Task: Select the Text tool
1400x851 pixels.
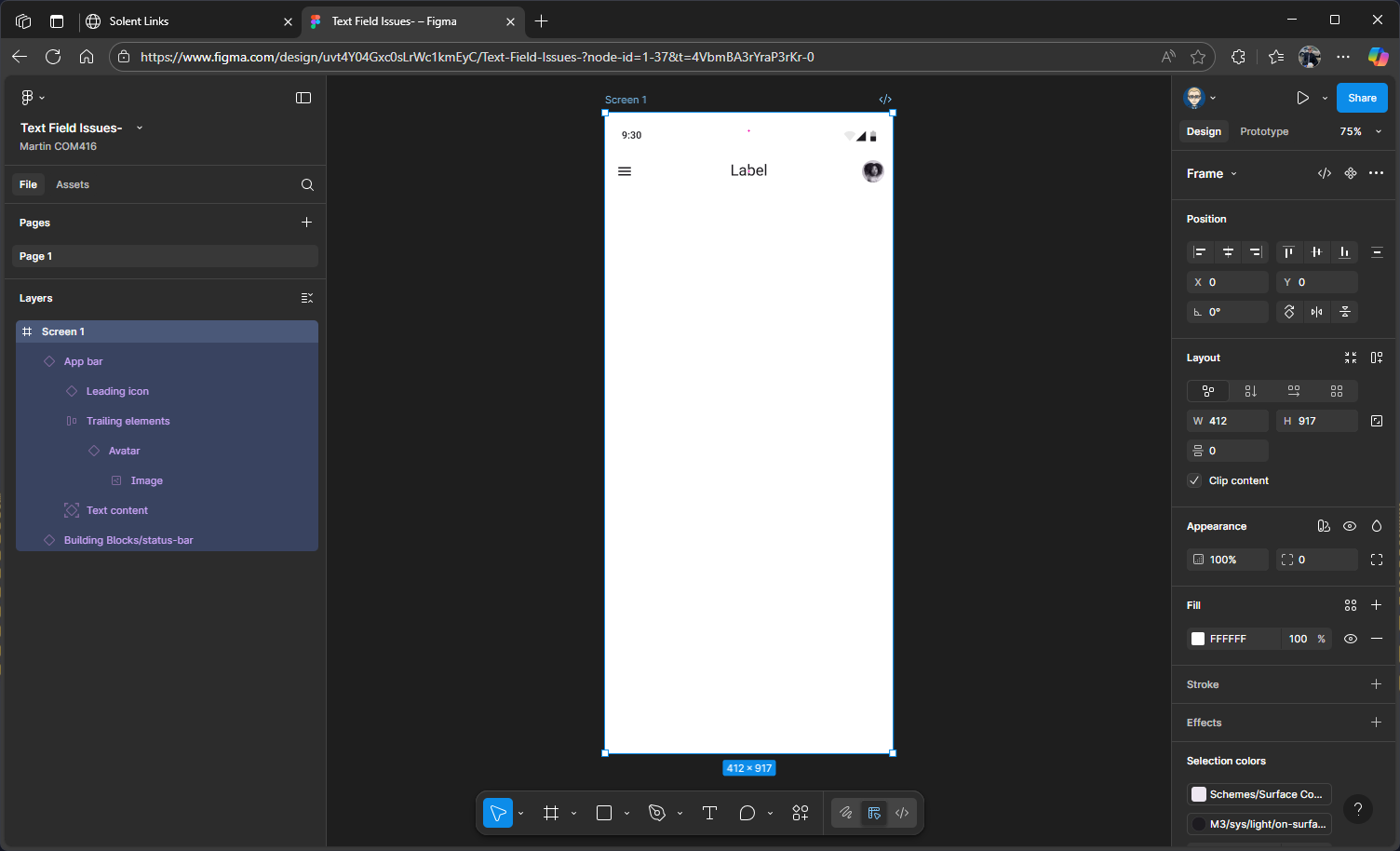Action: coord(709,813)
